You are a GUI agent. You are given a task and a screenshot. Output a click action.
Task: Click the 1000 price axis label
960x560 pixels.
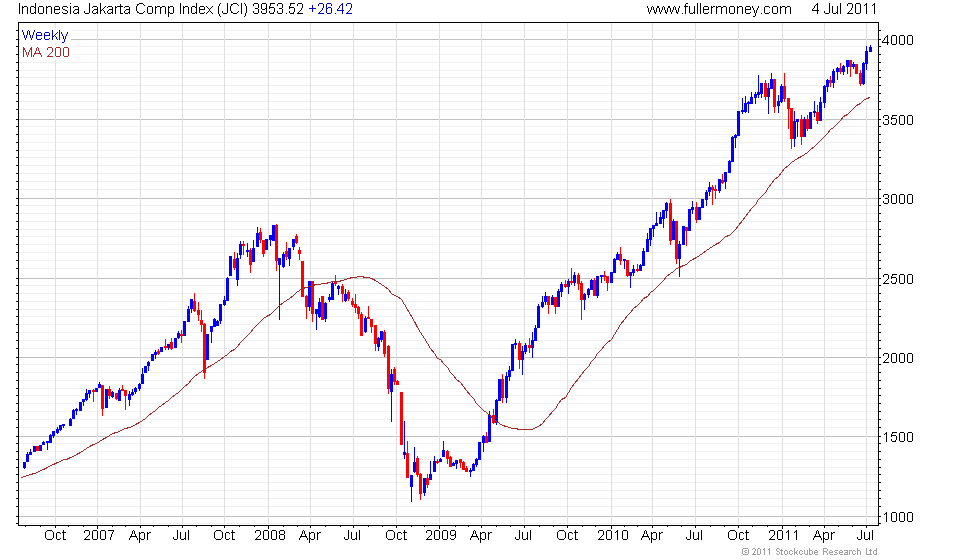[x=898, y=517]
